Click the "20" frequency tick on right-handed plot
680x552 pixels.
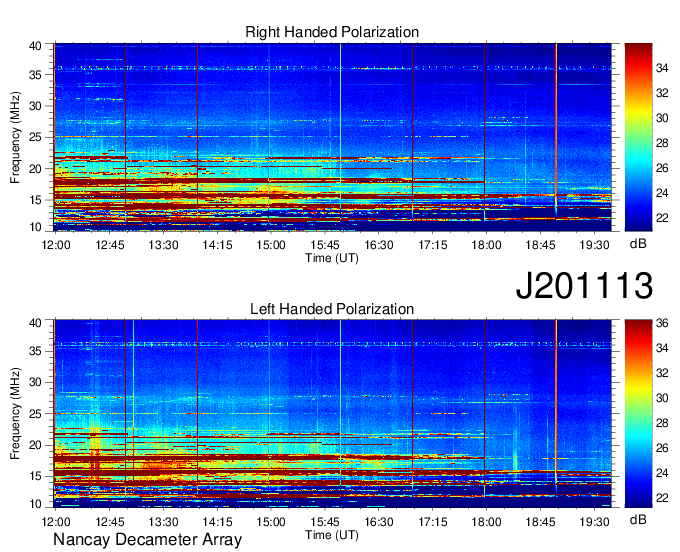click(35, 169)
